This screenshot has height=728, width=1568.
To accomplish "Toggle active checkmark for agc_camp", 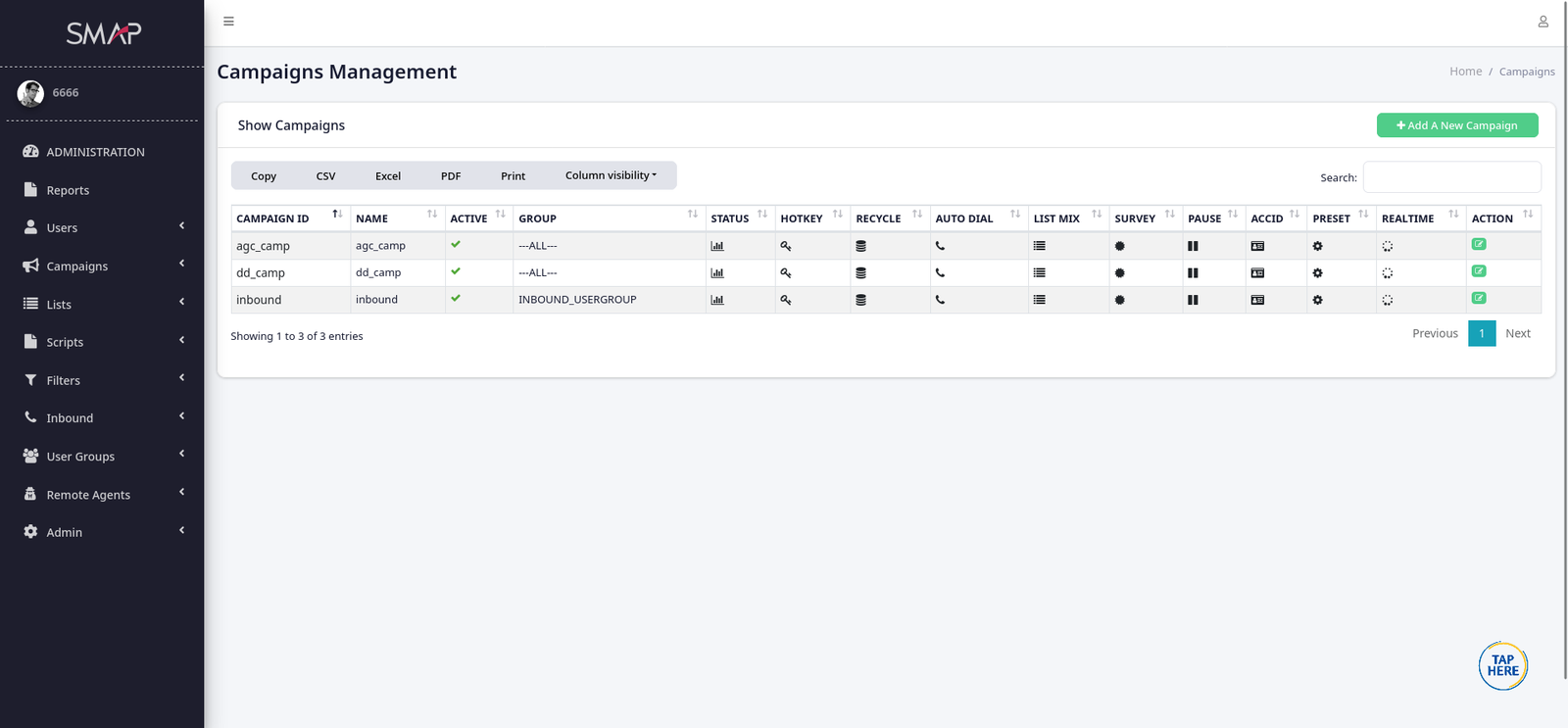I will point(456,245).
